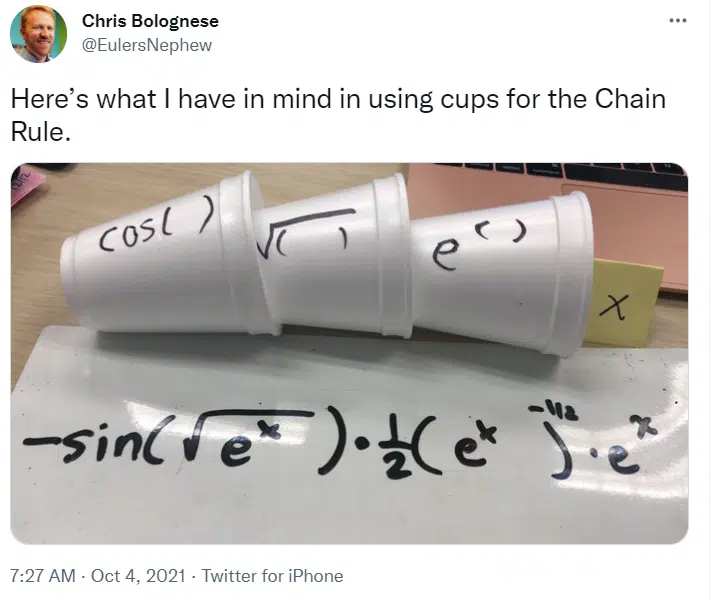The width and height of the screenshot is (711, 599).
Task: Click the pink sticky note in the photo corner
Action: click(26, 185)
